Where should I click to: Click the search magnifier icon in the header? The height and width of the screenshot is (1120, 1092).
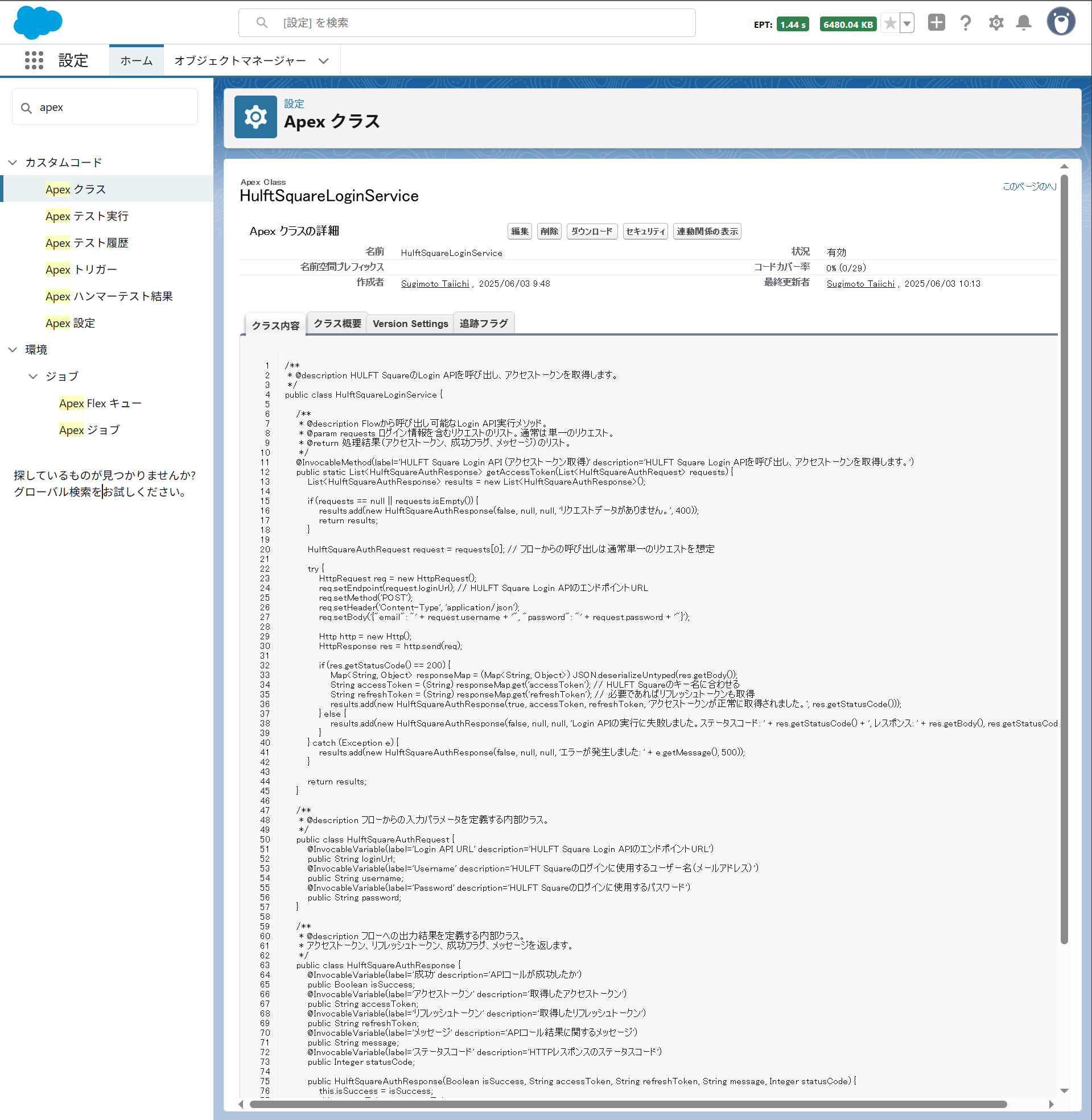tap(262, 22)
